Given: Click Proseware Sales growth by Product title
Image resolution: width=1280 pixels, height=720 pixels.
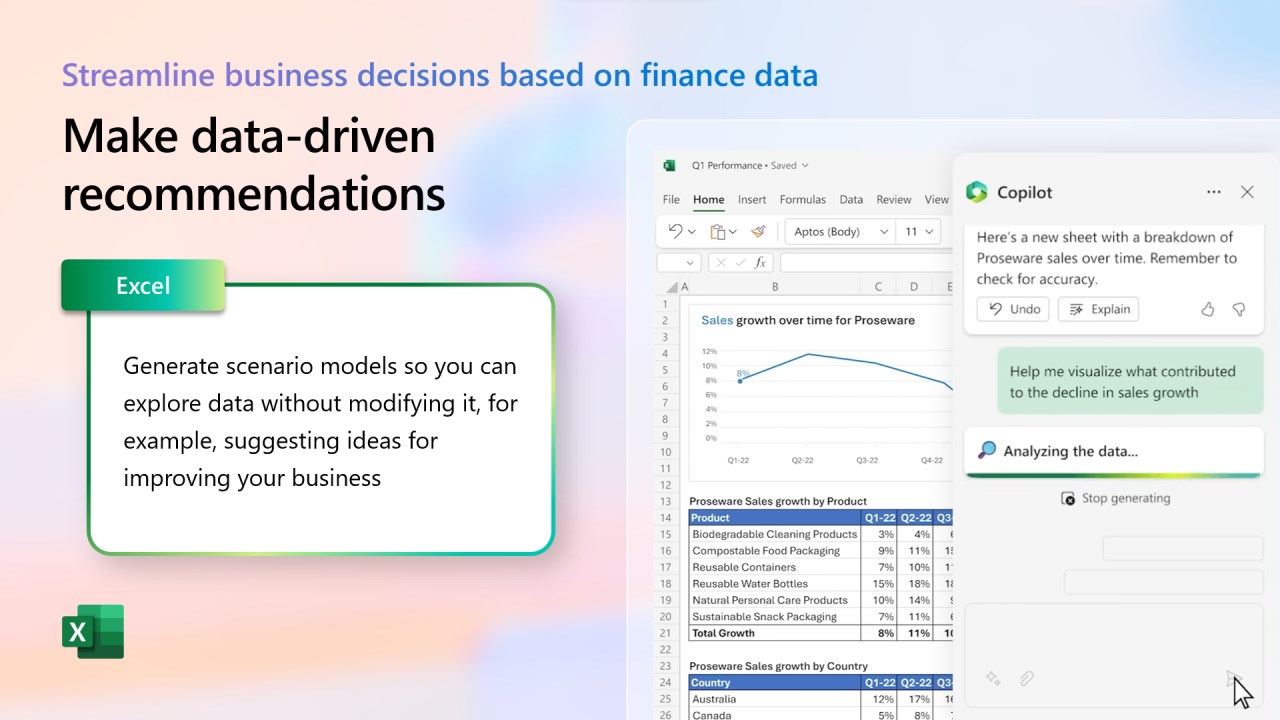Looking at the screenshot, I should [778, 501].
